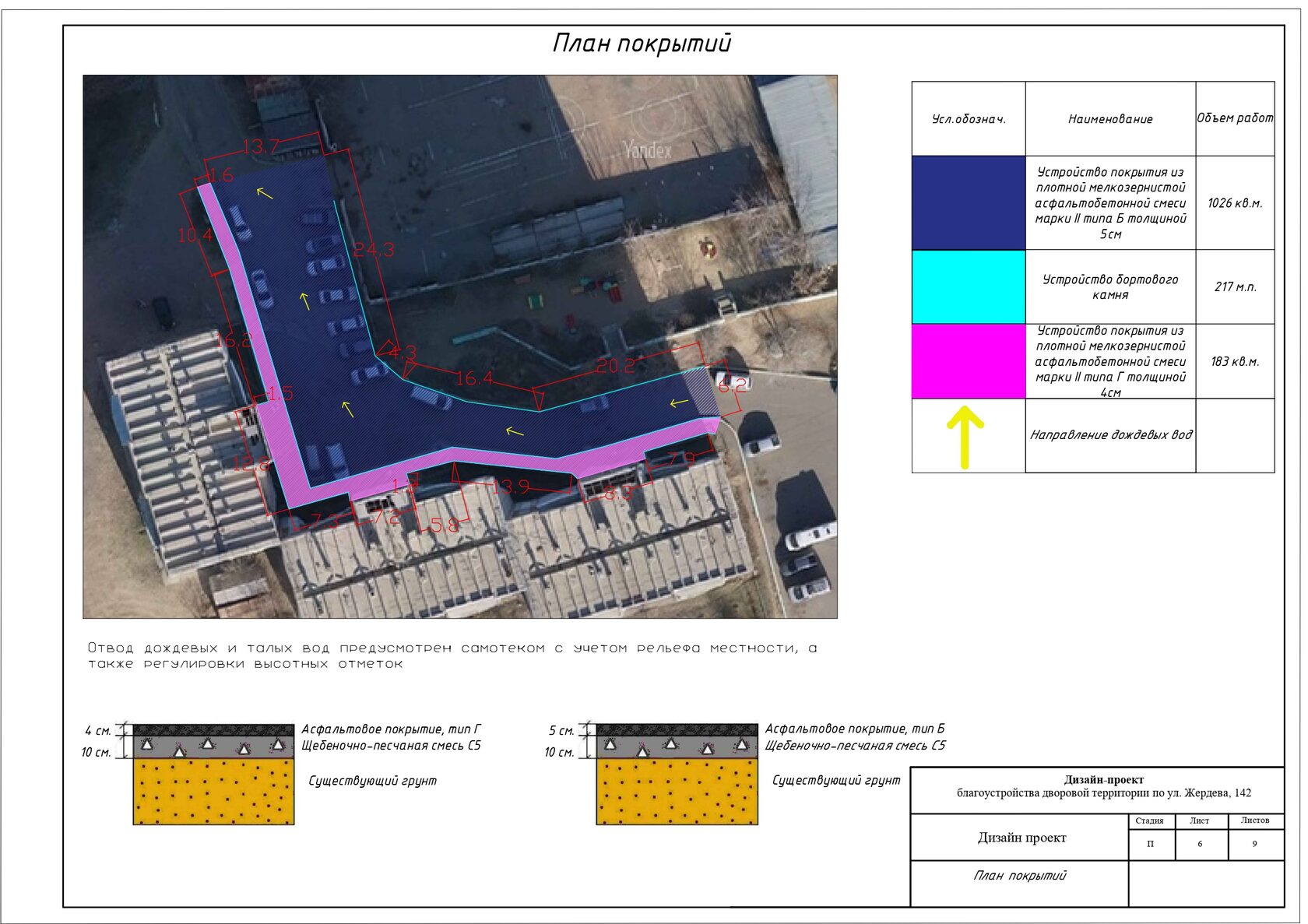Click the total sheets '9' cell
This screenshot has height=924, width=1308.
click(x=1254, y=844)
